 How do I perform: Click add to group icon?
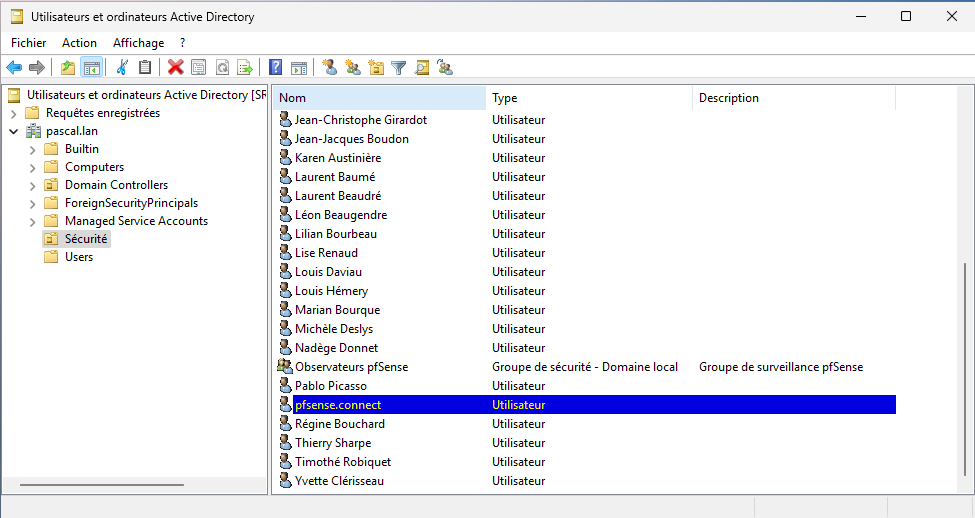(x=445, y=67)
